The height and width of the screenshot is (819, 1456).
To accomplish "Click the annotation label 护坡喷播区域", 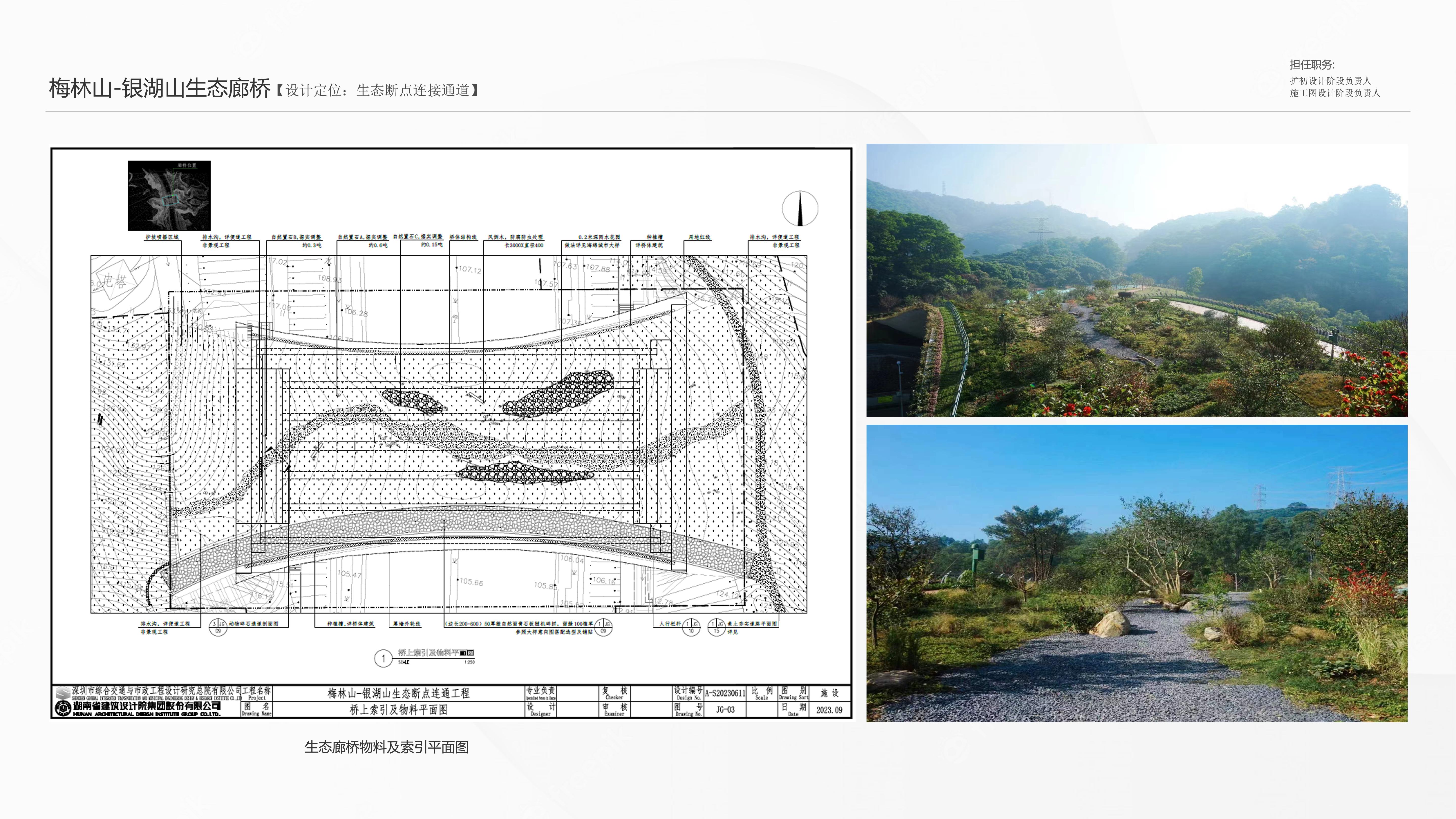I will [162, 237].
